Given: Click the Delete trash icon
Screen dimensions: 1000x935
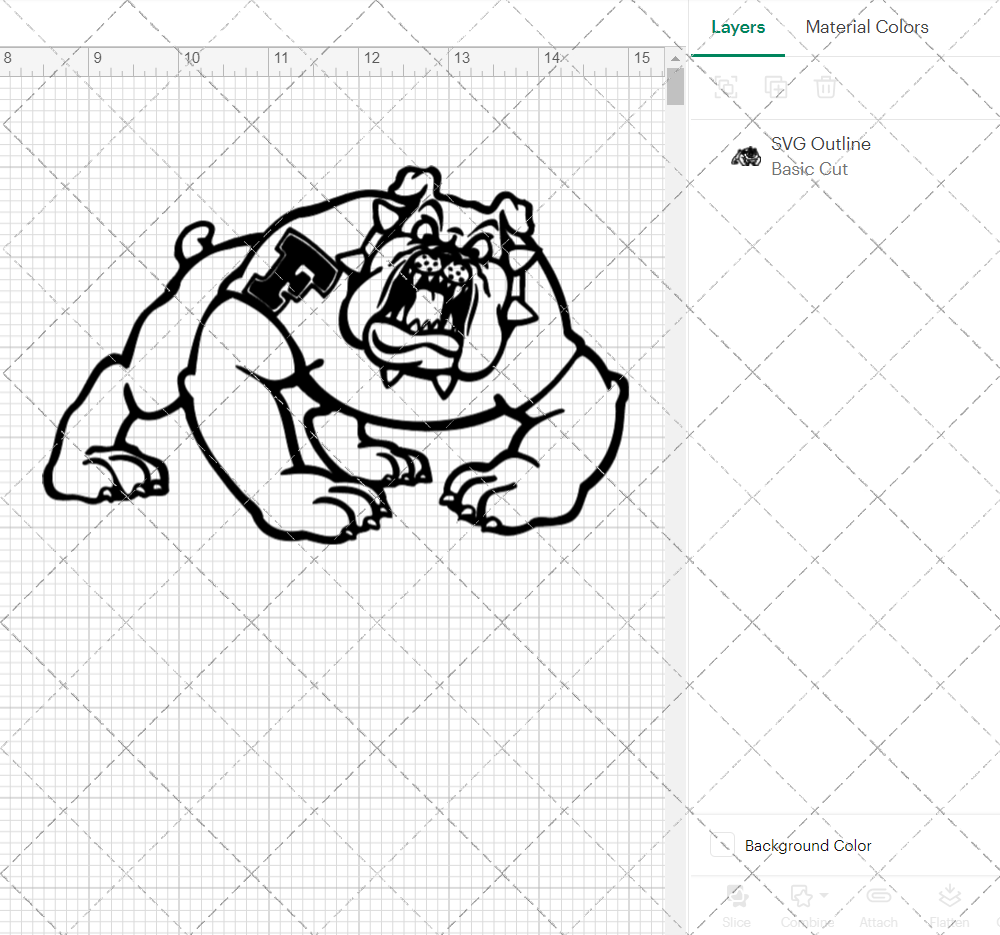Looking at the screenshot, I should click(x=825, y=87).
